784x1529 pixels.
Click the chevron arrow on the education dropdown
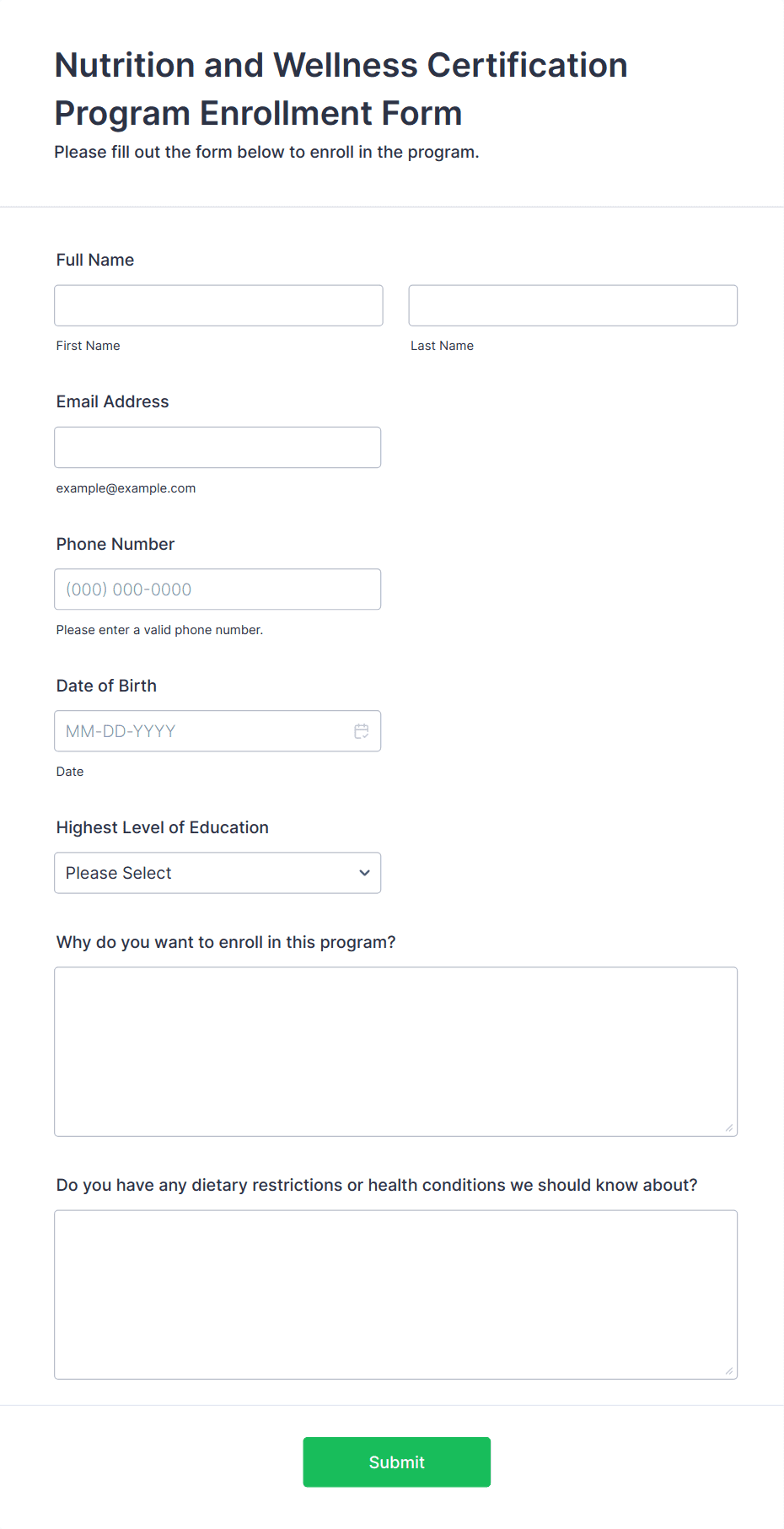pos(364,873)
